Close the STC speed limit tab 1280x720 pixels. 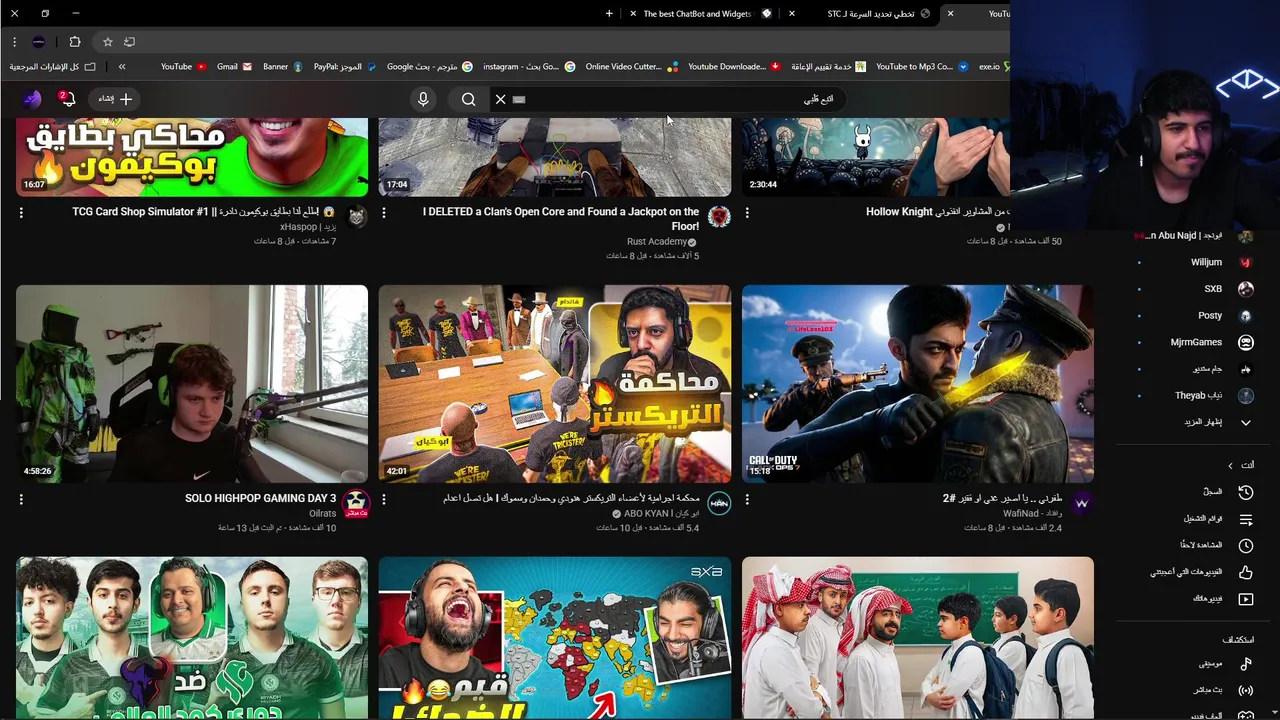[792, 14]
